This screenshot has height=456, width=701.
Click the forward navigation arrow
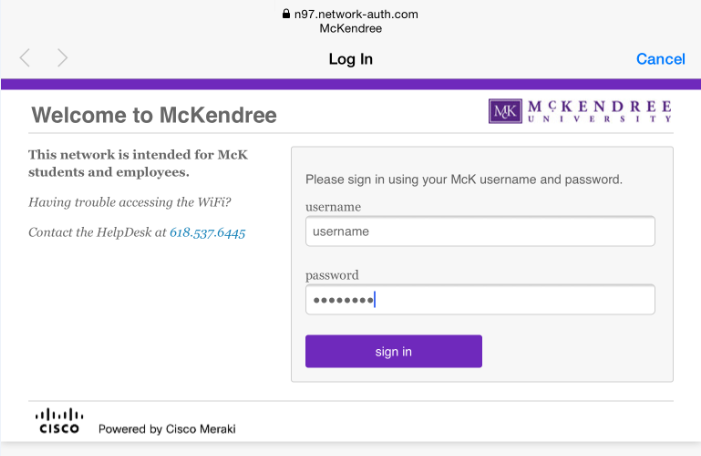point(63,58)
